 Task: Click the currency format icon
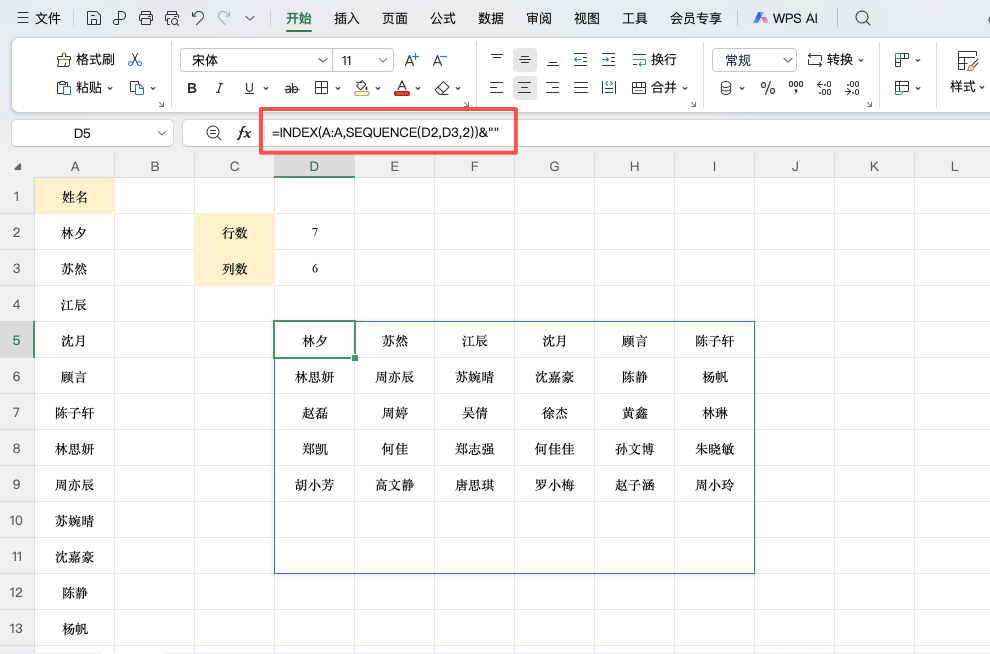(x=726, y=88)
